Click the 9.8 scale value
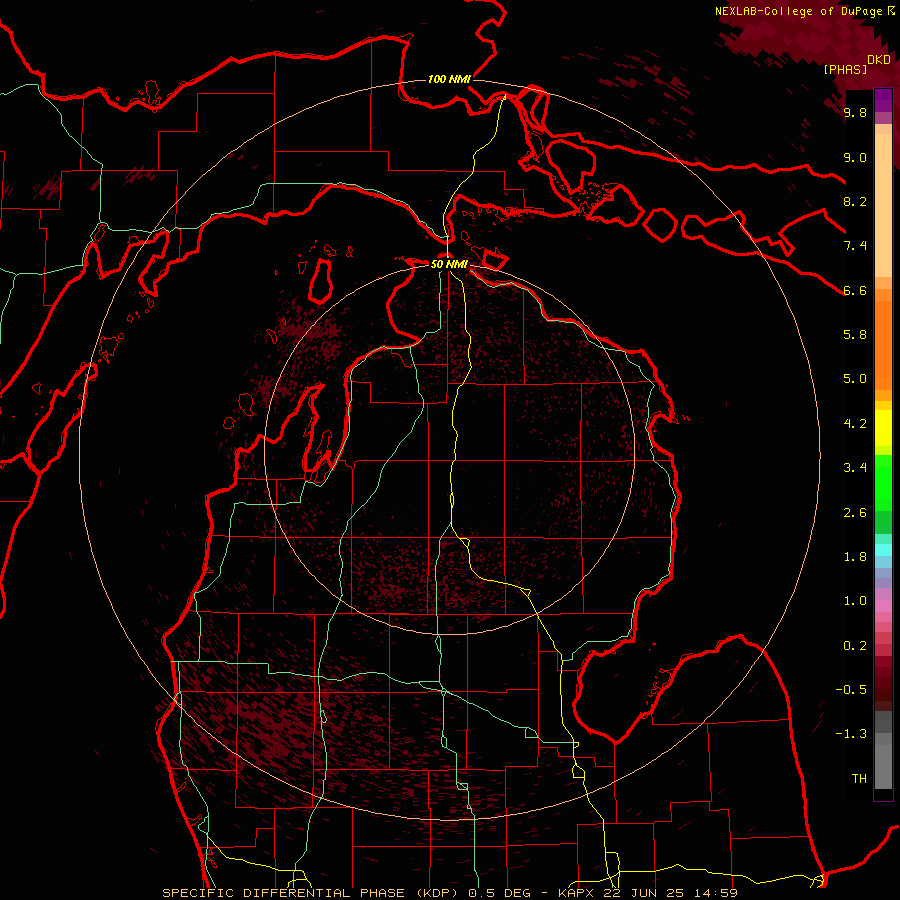The width and height of the screenshot is (900, 900). [855, 112]
